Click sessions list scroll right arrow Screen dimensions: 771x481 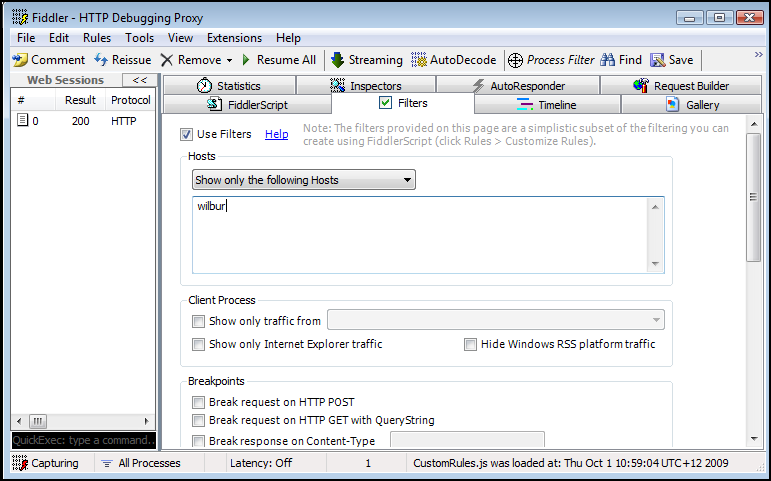click(146, 421)
